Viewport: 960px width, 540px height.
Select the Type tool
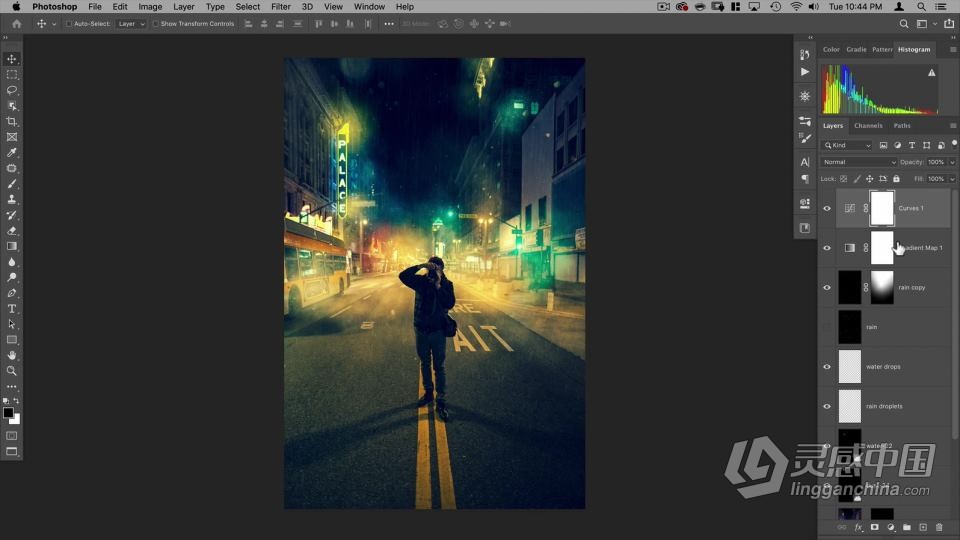click(x=12, y=309)
